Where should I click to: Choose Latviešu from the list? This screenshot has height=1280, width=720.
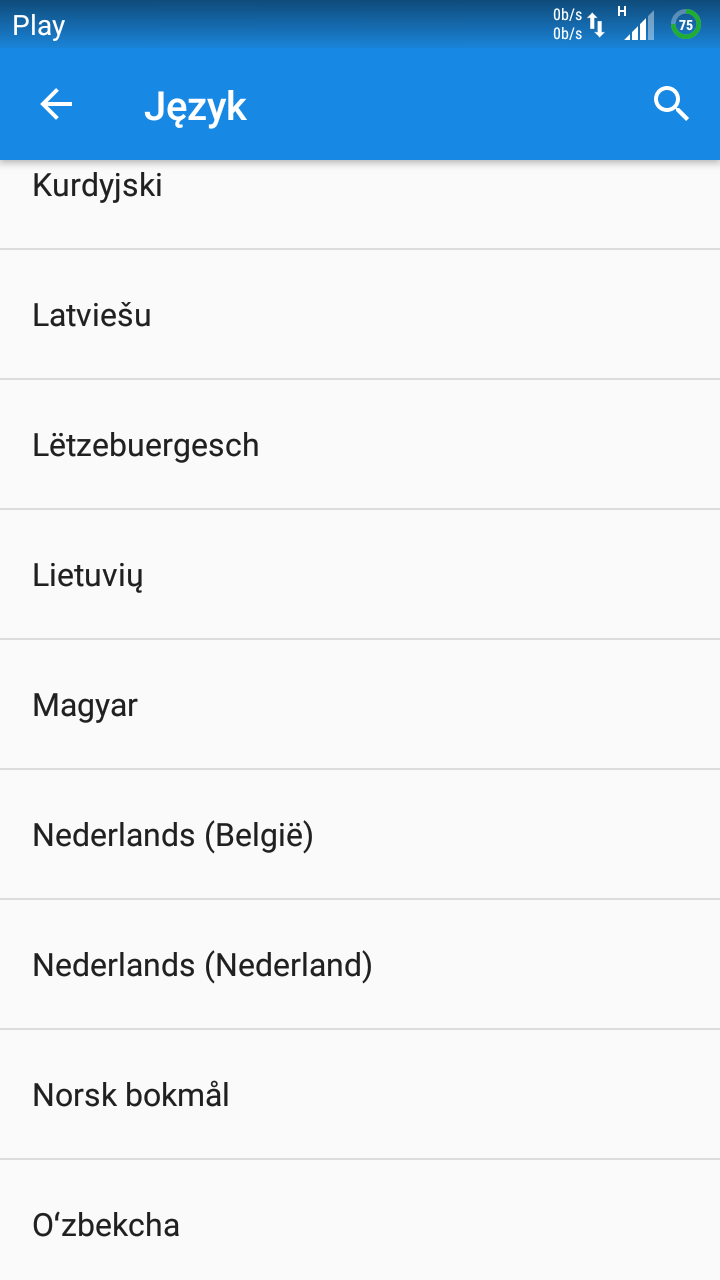360,315
